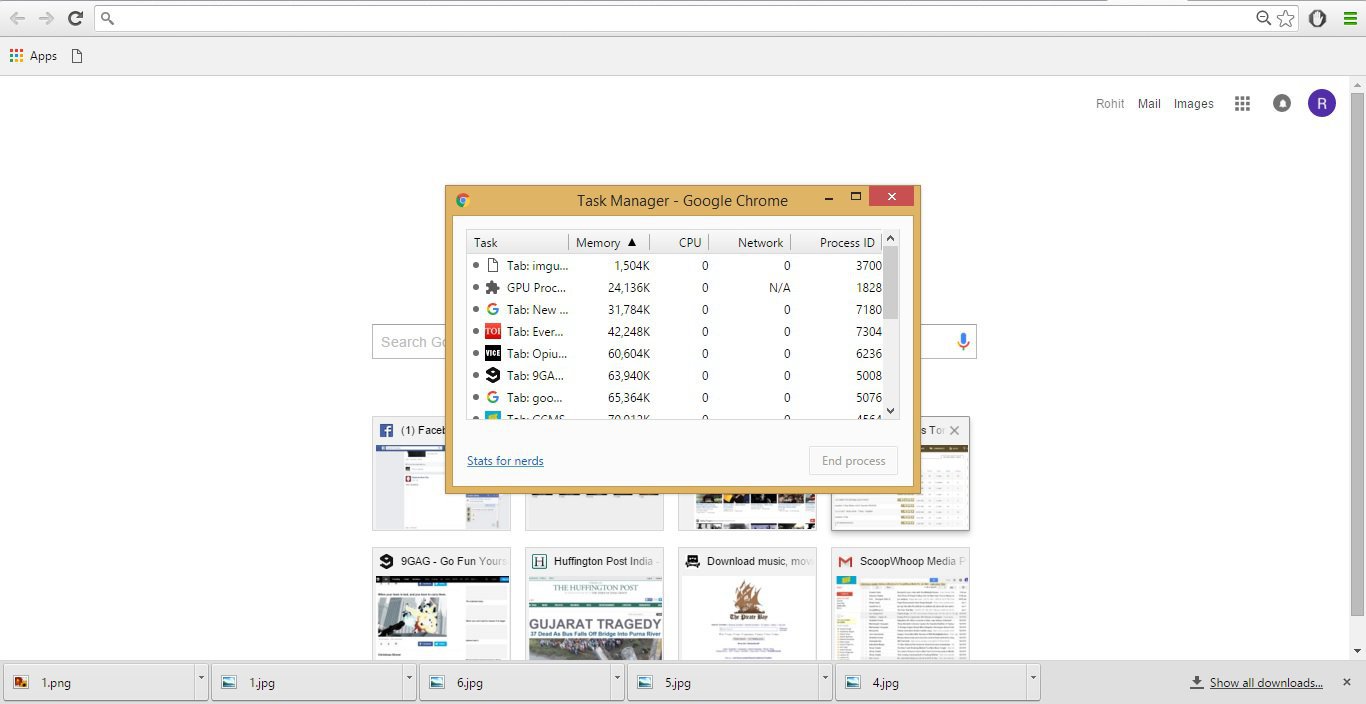This screenshot has height=704, width=1366.
Task: Sort Task Manager by Process ID column
Action: (x=836, y=242)
